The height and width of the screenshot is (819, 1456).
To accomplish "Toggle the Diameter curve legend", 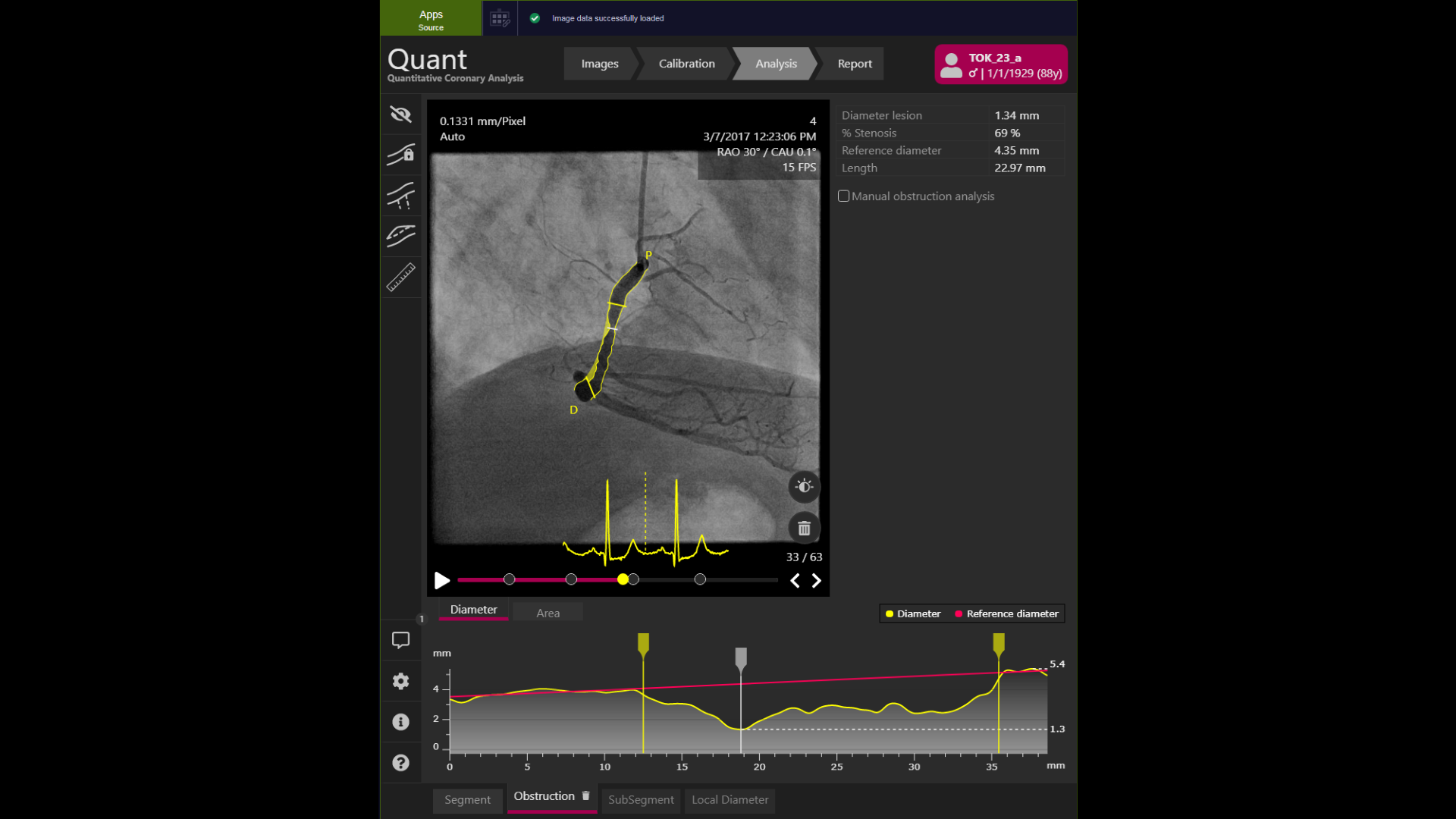I will click(912, 613).
